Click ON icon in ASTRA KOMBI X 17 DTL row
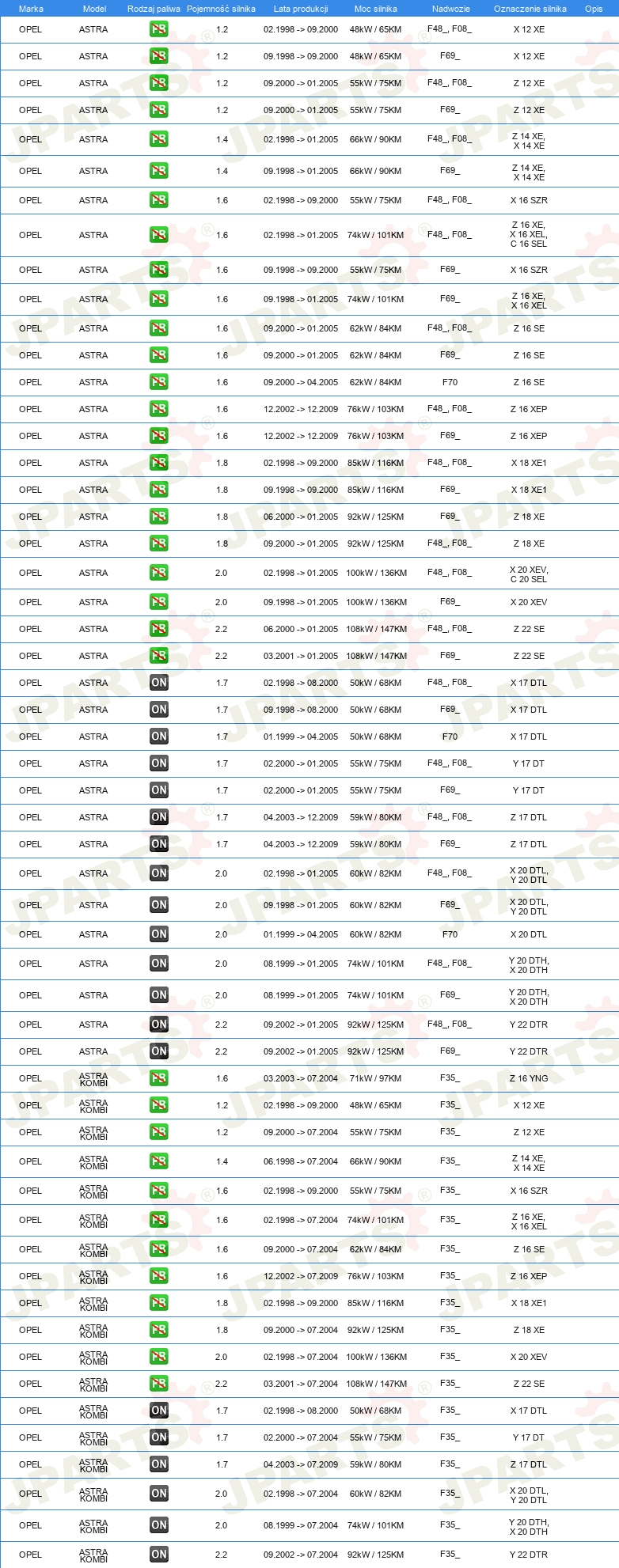 pyautogui.click(x=159, y=1411)
